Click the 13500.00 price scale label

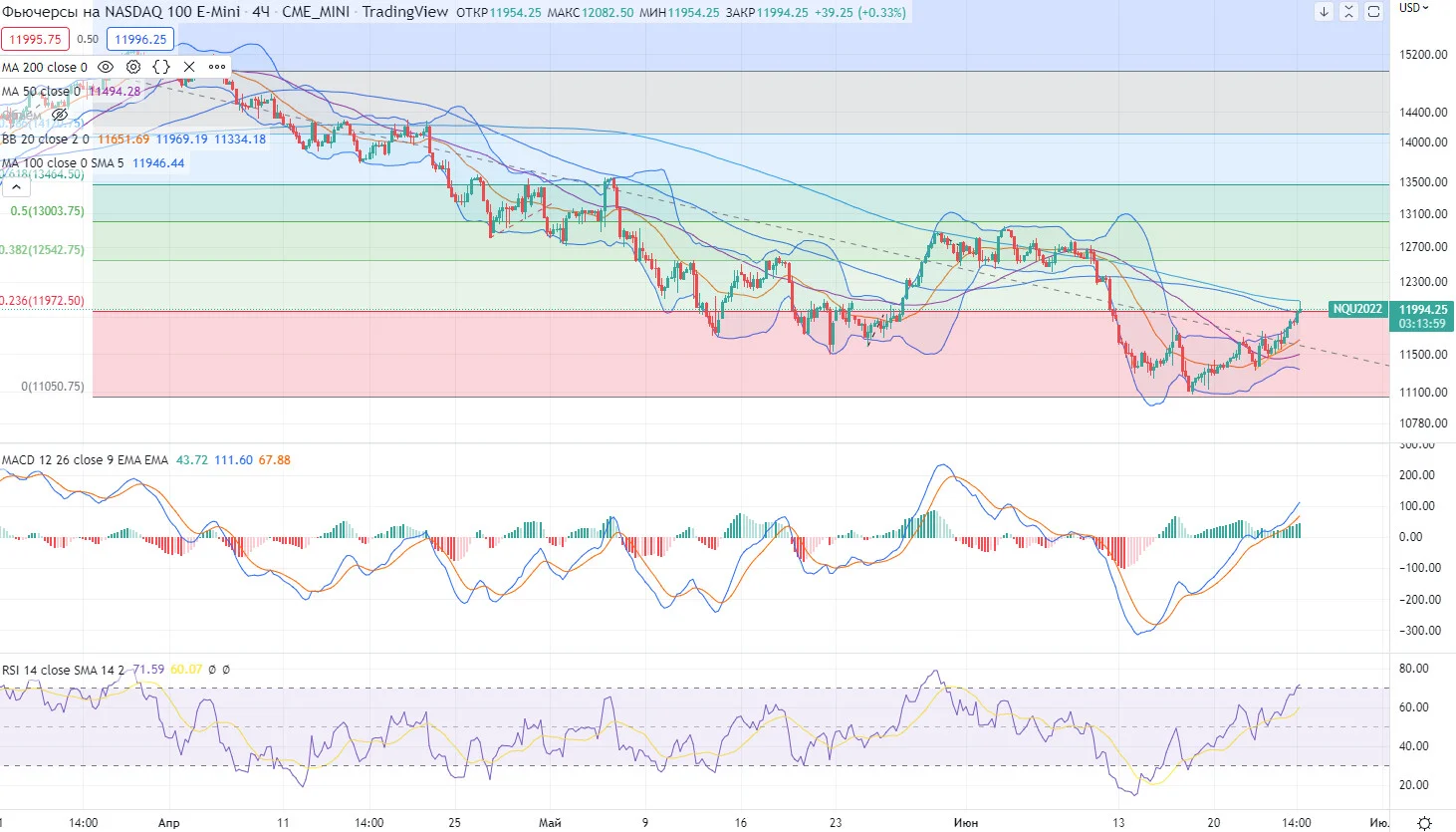[1423, 182]
